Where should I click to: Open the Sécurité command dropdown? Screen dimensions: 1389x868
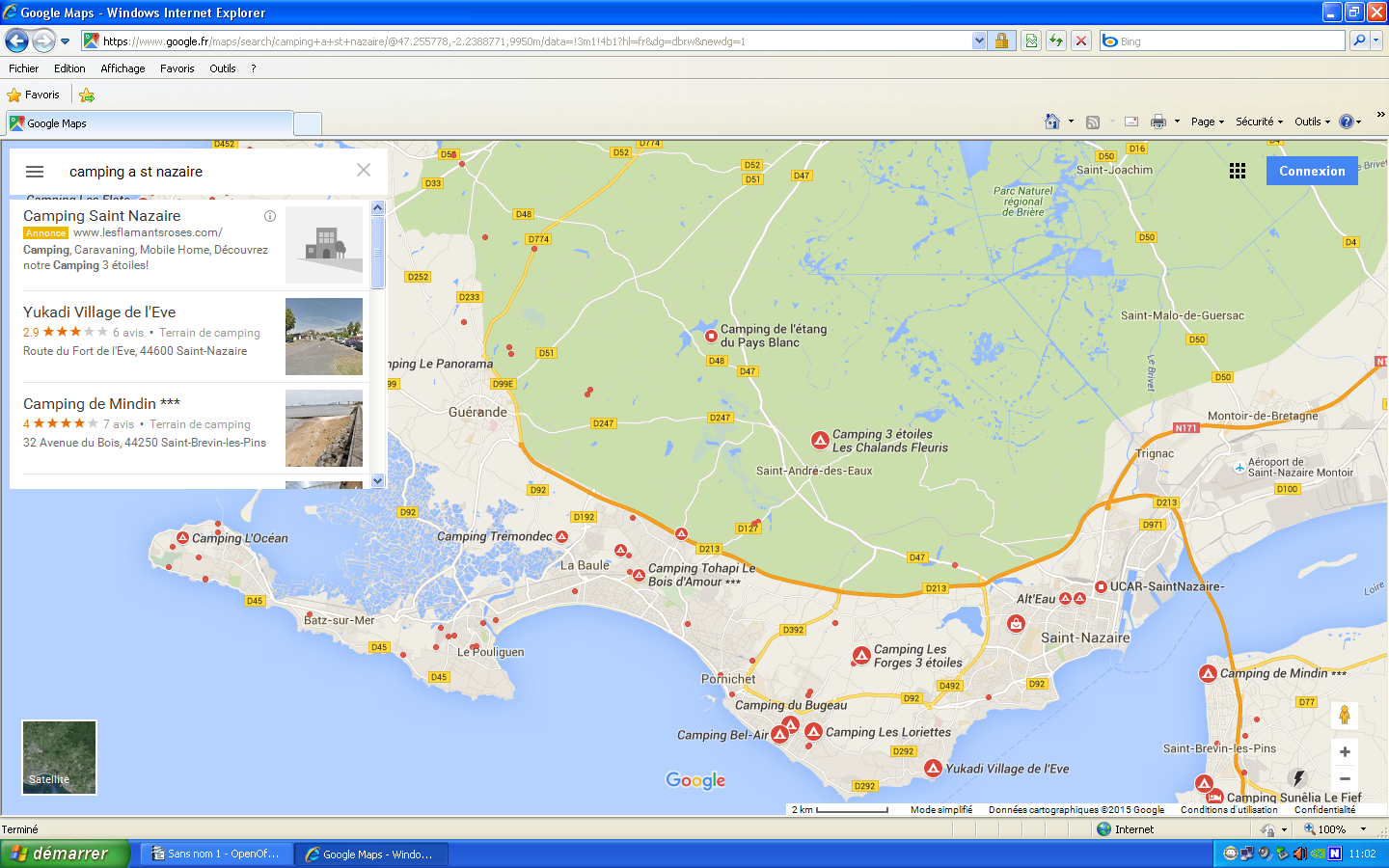click(1259, 122)
